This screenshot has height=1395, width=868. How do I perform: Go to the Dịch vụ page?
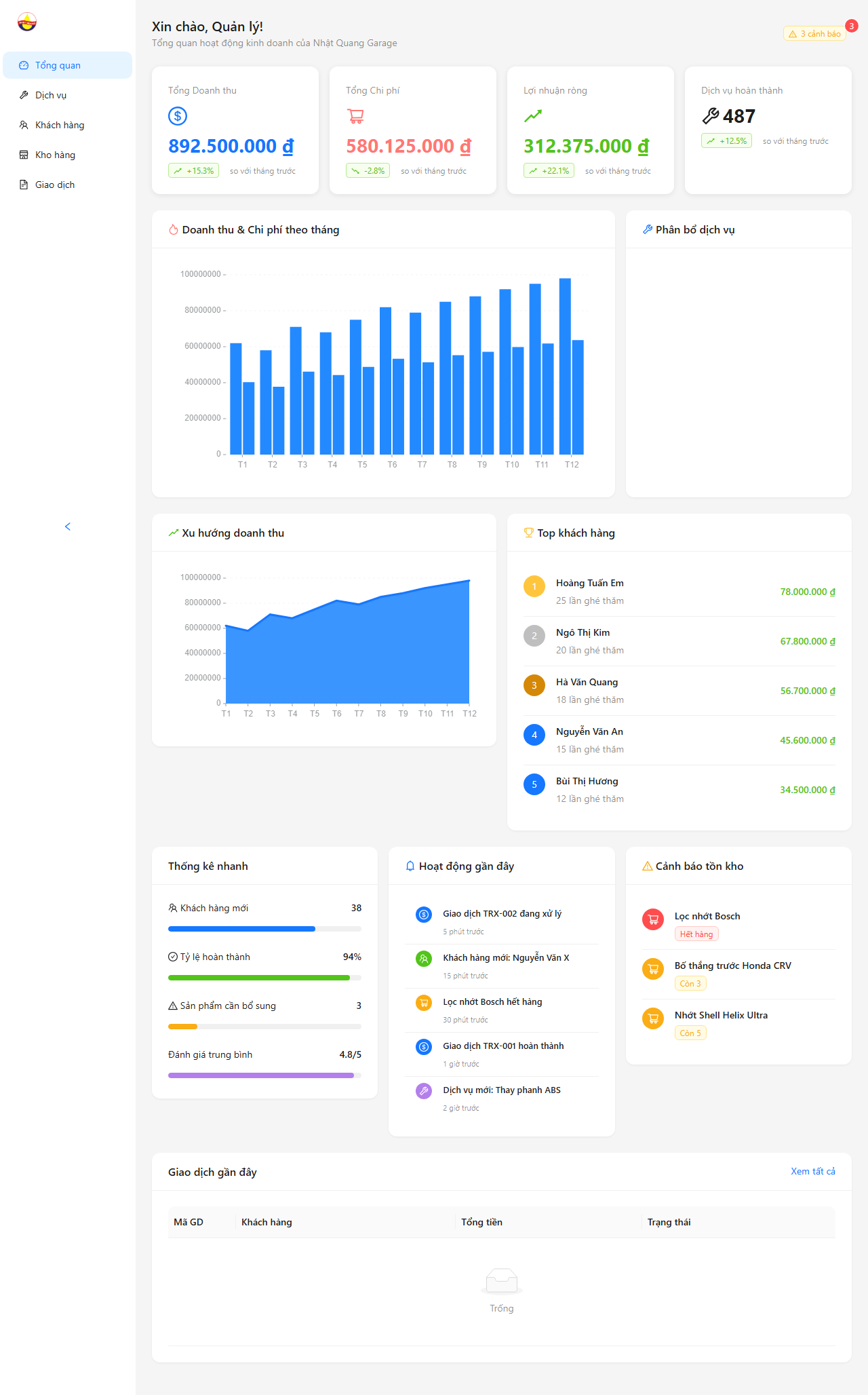[67, 95]
